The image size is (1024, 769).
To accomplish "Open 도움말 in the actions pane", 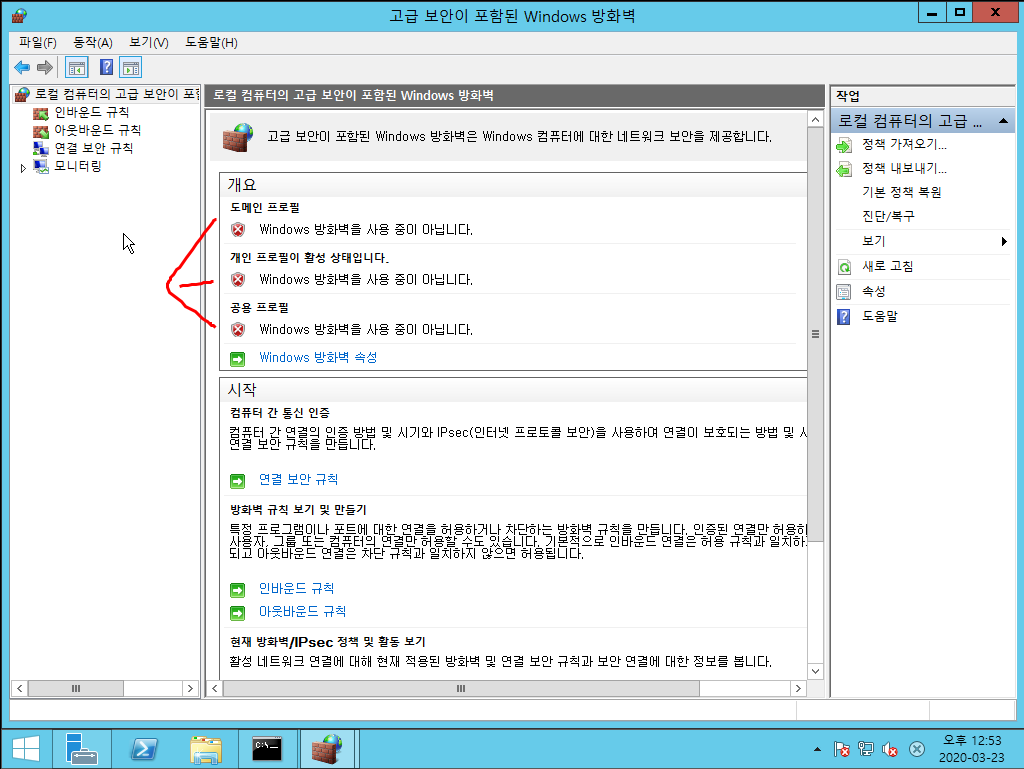I will click(x=880, y=316).
